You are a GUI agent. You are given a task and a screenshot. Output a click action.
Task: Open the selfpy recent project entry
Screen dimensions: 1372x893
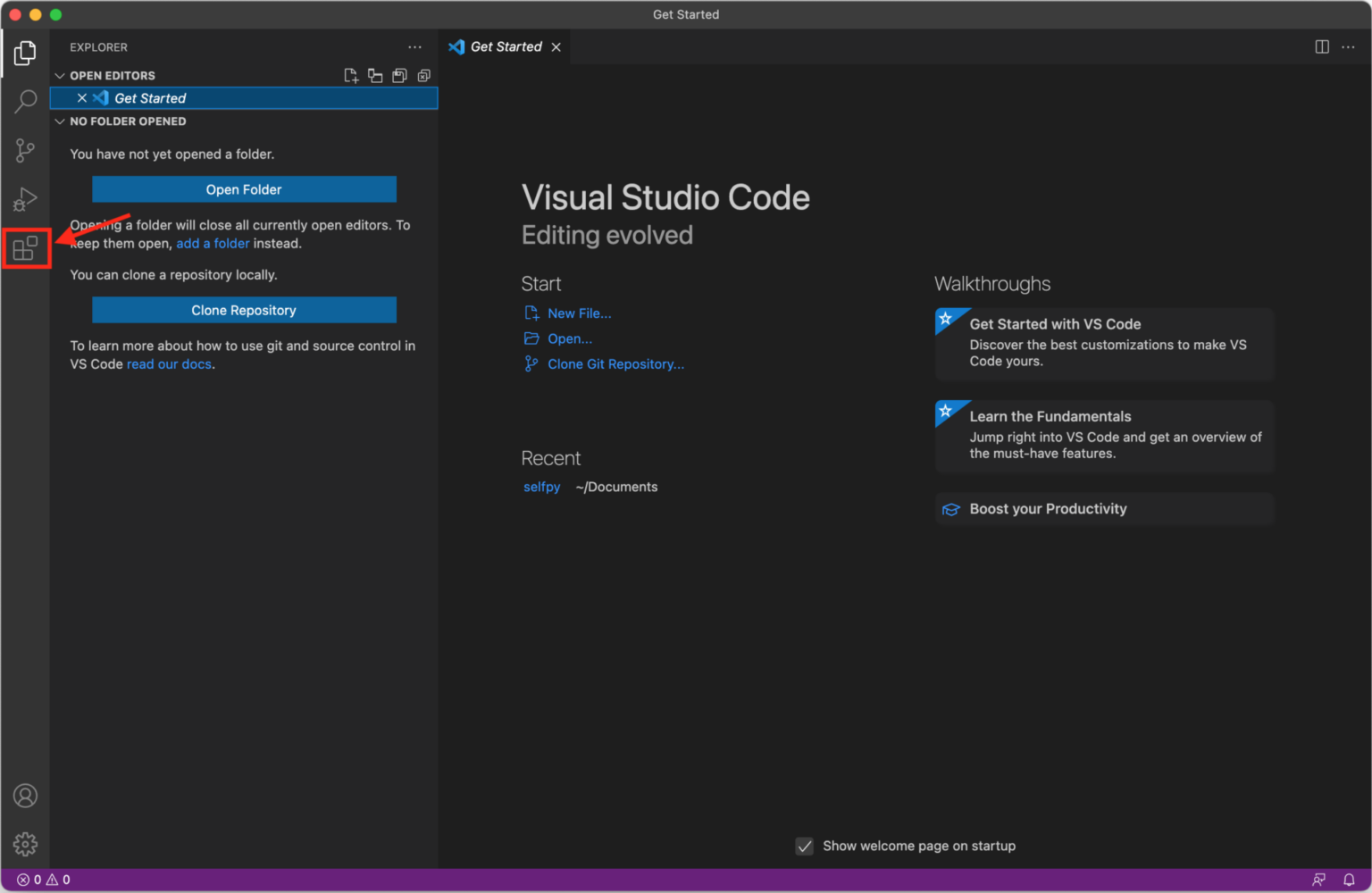(x=542, y=487)
